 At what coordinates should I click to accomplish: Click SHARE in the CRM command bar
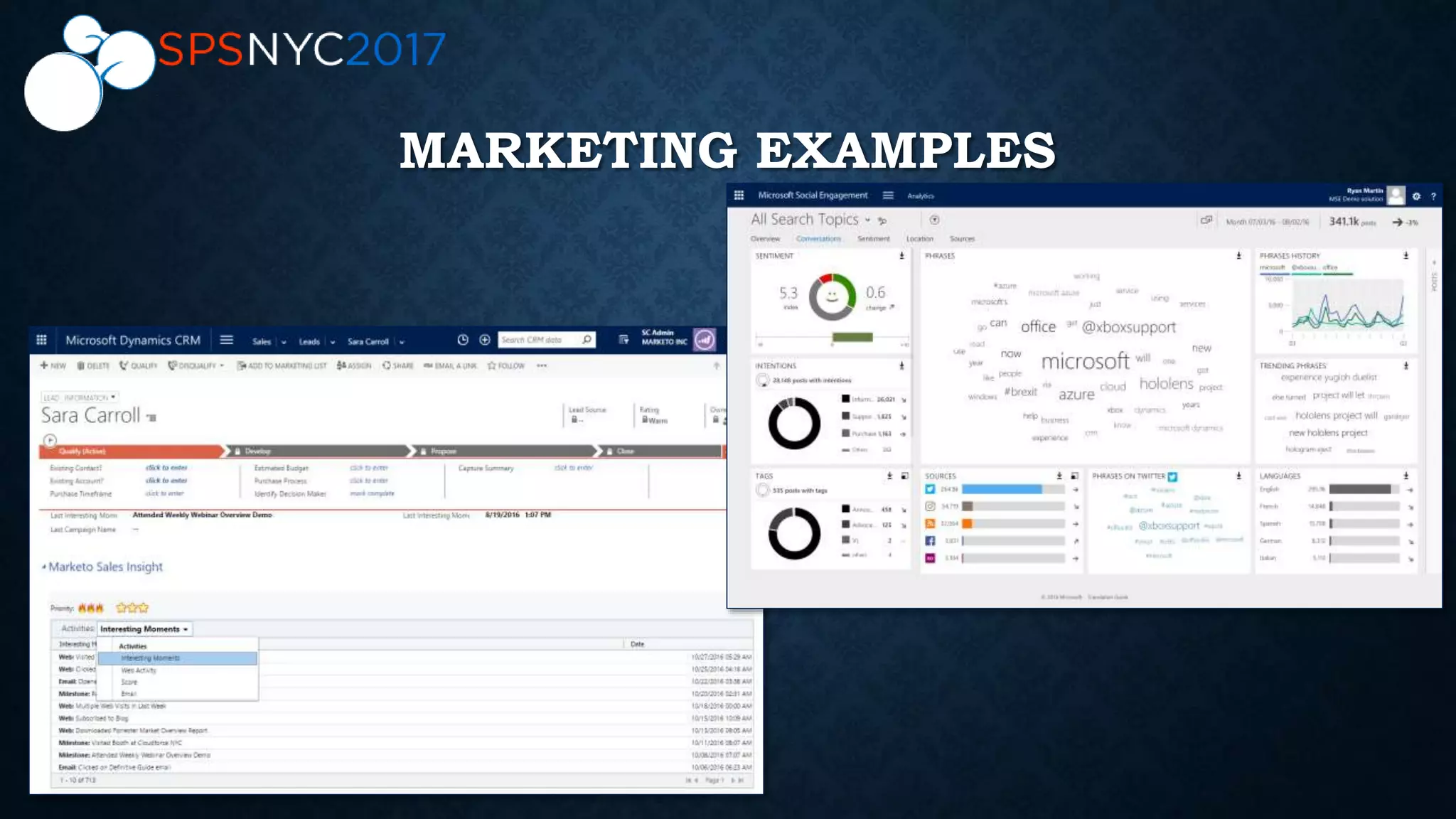click(x=398, y=365)
